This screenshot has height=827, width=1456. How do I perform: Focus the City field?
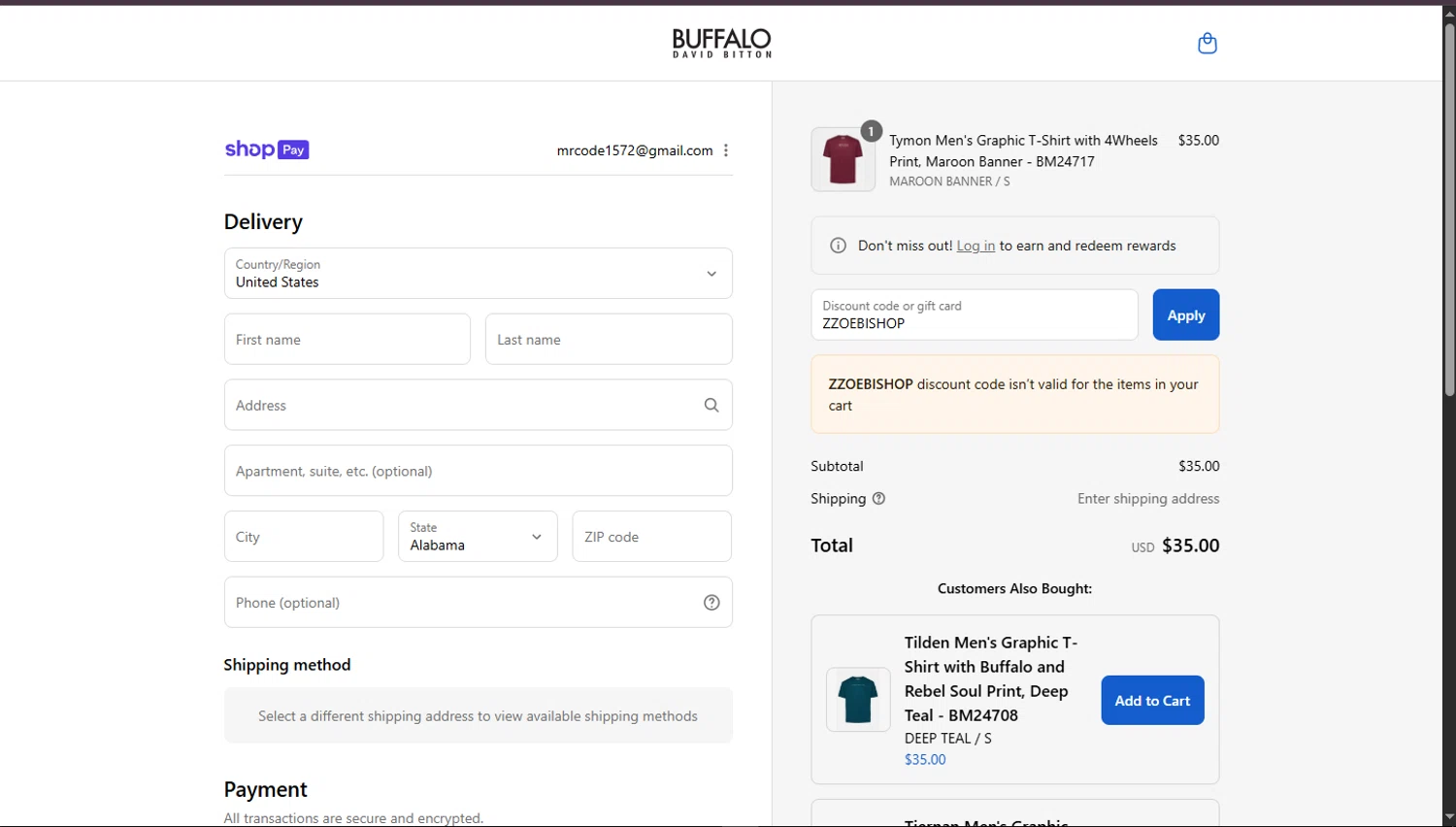304,537
